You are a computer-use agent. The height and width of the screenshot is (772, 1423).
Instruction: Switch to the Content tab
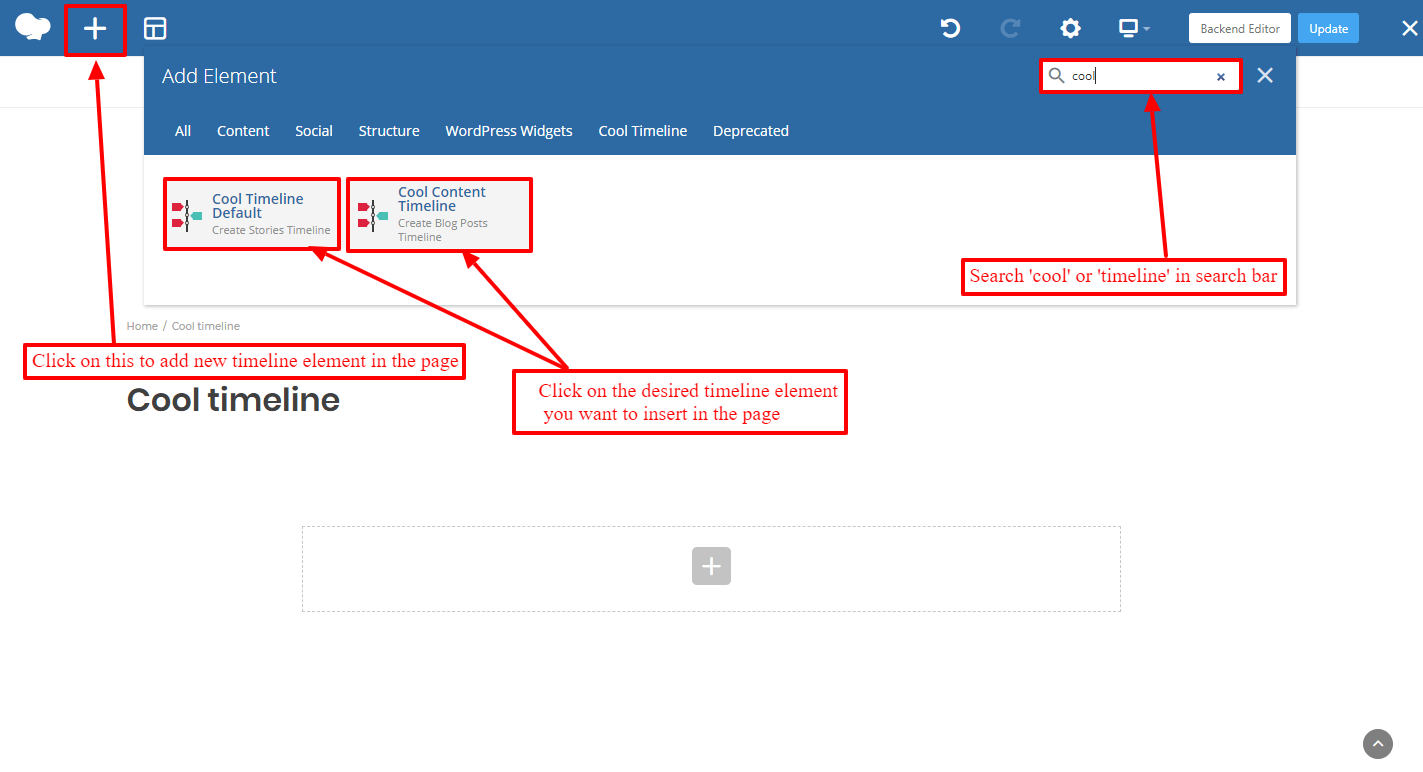[243, 130]
